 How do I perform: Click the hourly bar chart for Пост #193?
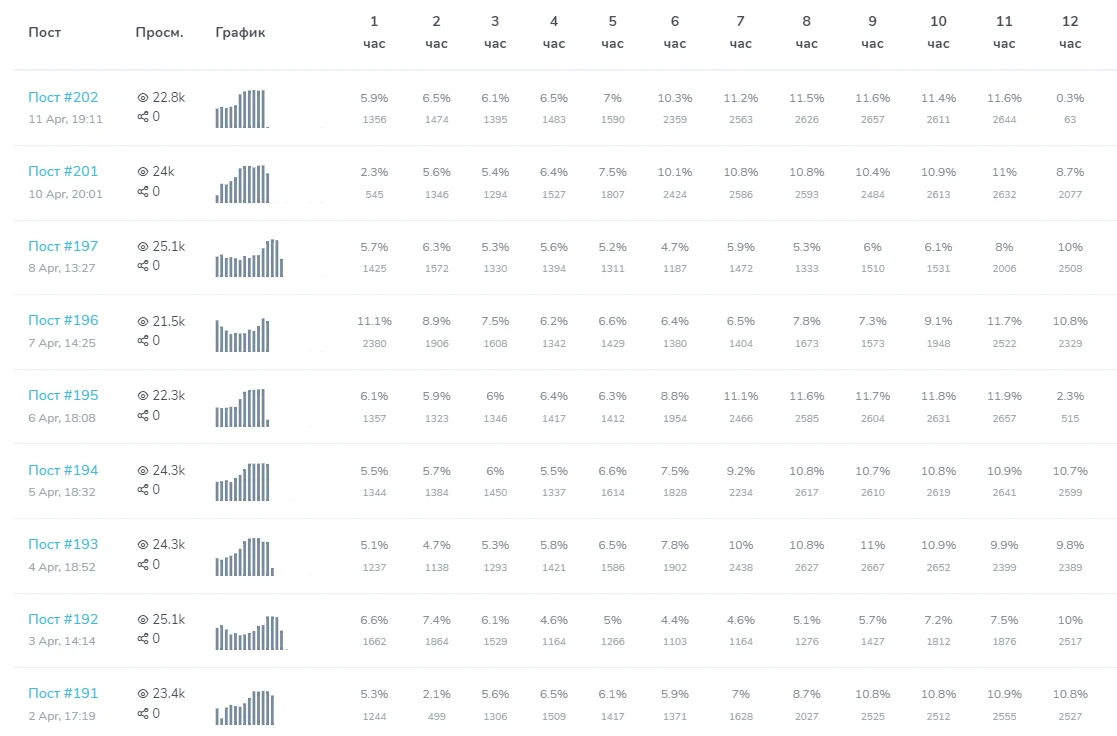click(x=244, y=557)
